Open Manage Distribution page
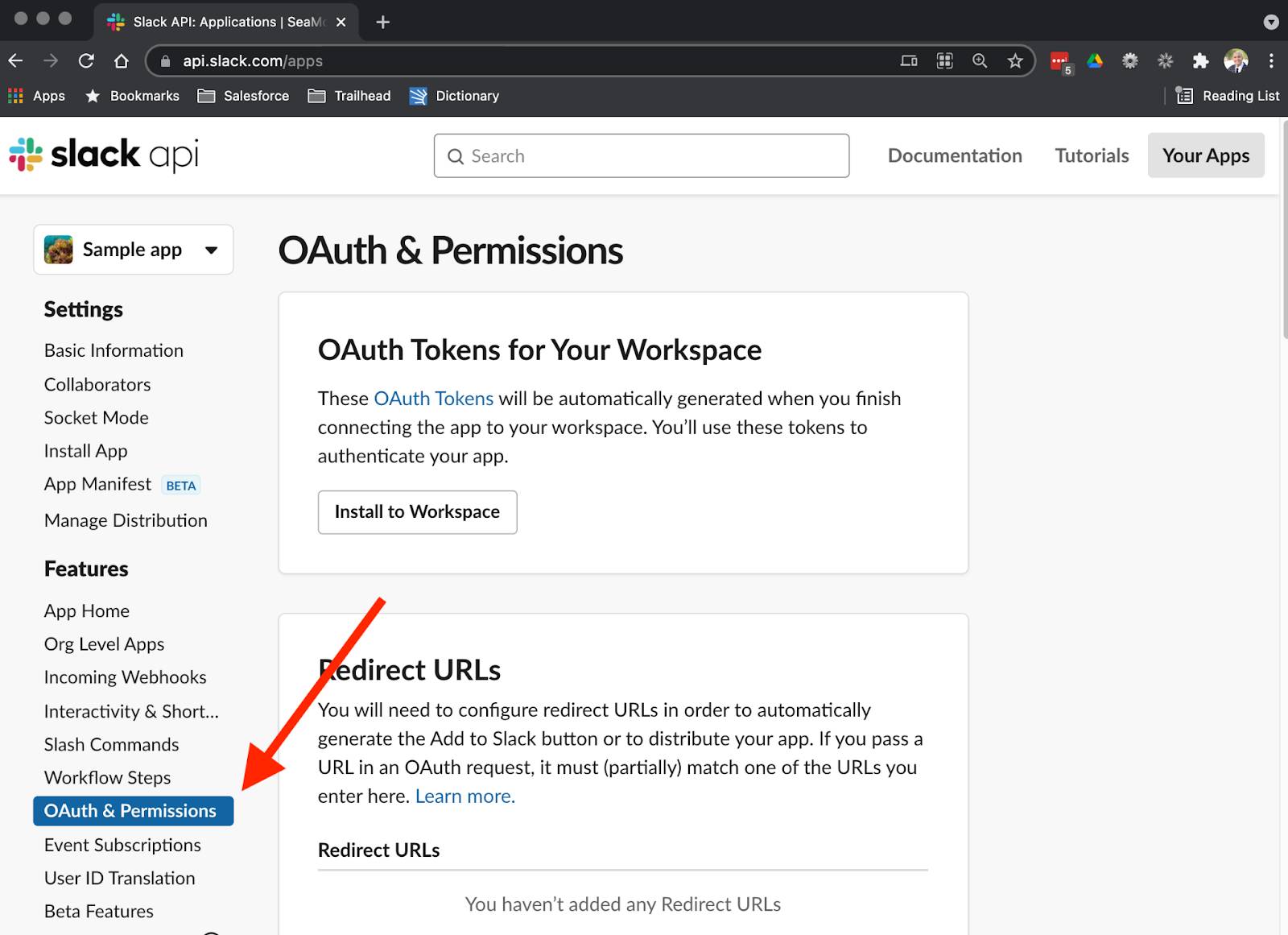 coord(126,520)
